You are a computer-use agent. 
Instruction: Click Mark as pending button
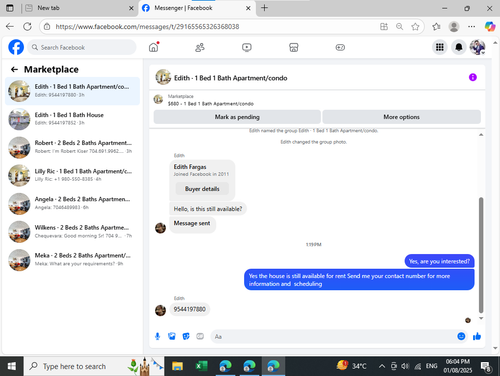point(237,117)
